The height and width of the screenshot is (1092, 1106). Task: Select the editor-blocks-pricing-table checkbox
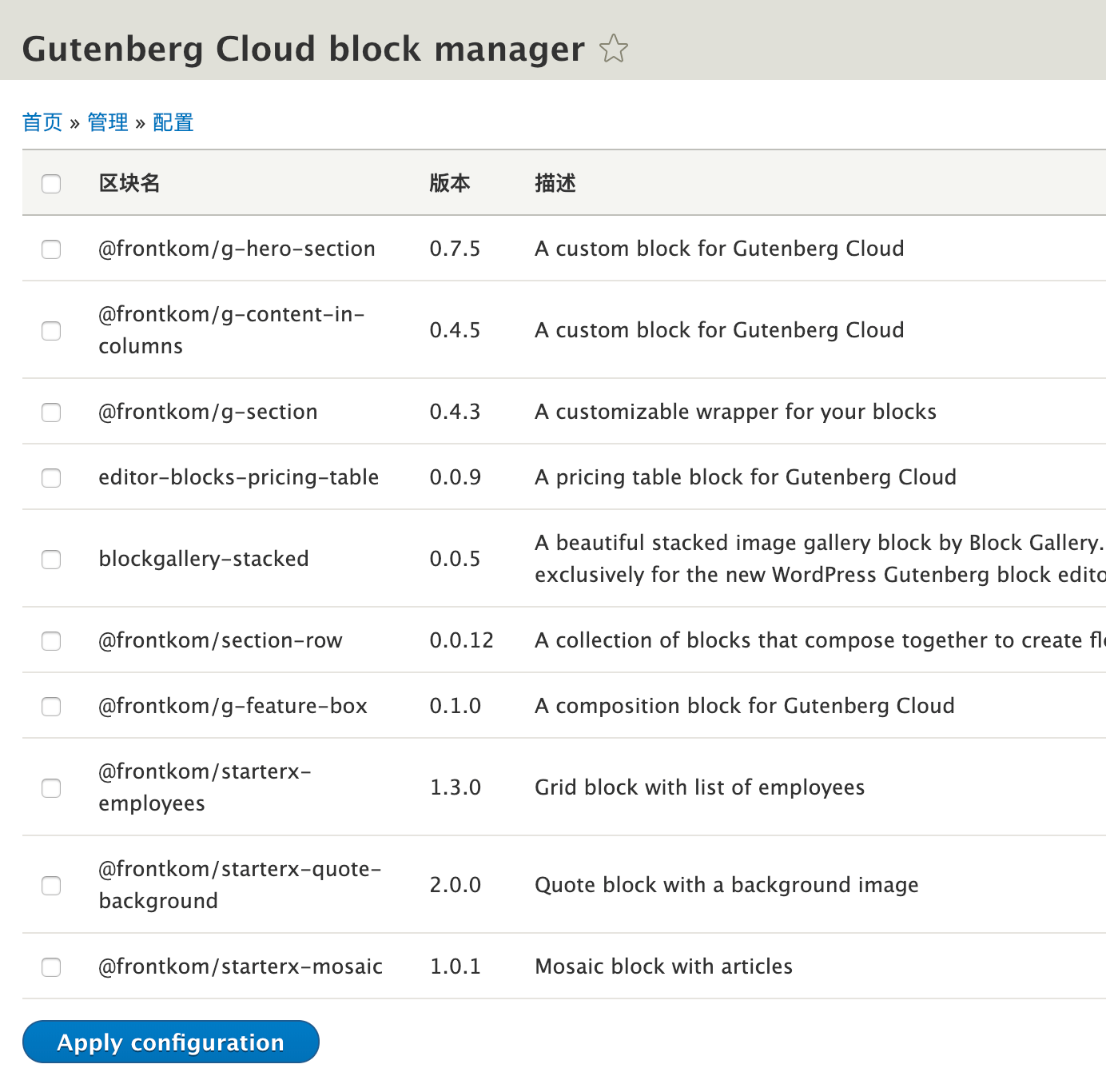tap(51, 478)
